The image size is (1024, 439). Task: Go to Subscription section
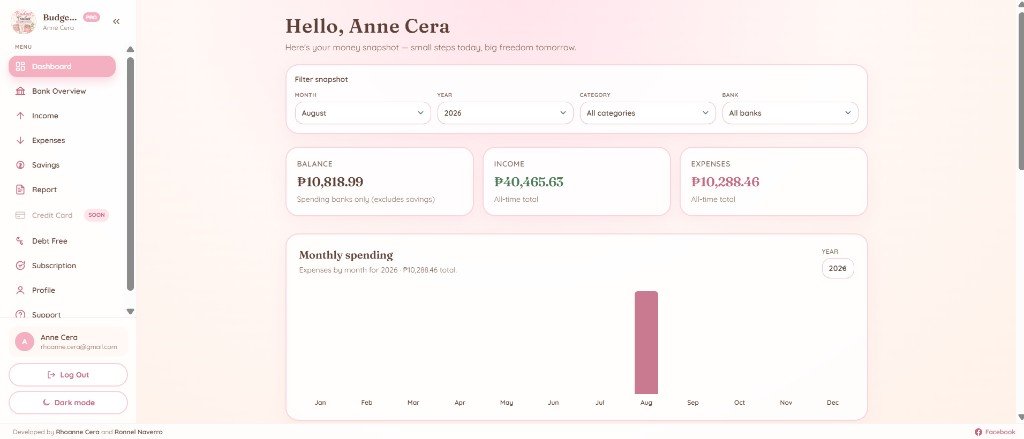pos(62,266)
